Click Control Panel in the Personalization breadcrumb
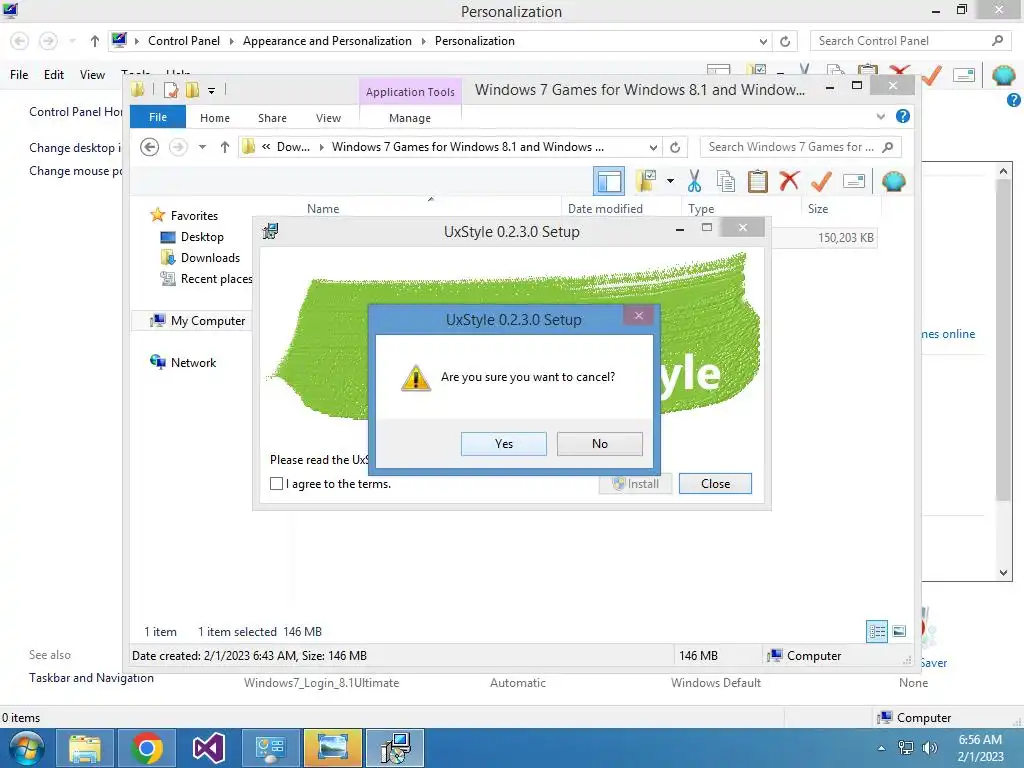The image size is (1024, 768). coord(184,40)
